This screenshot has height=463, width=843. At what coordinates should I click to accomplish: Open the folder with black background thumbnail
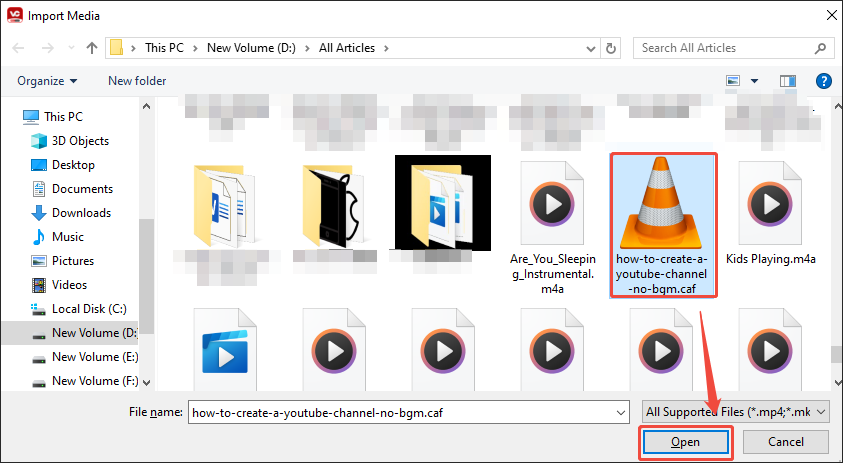[x=442, y=203]
